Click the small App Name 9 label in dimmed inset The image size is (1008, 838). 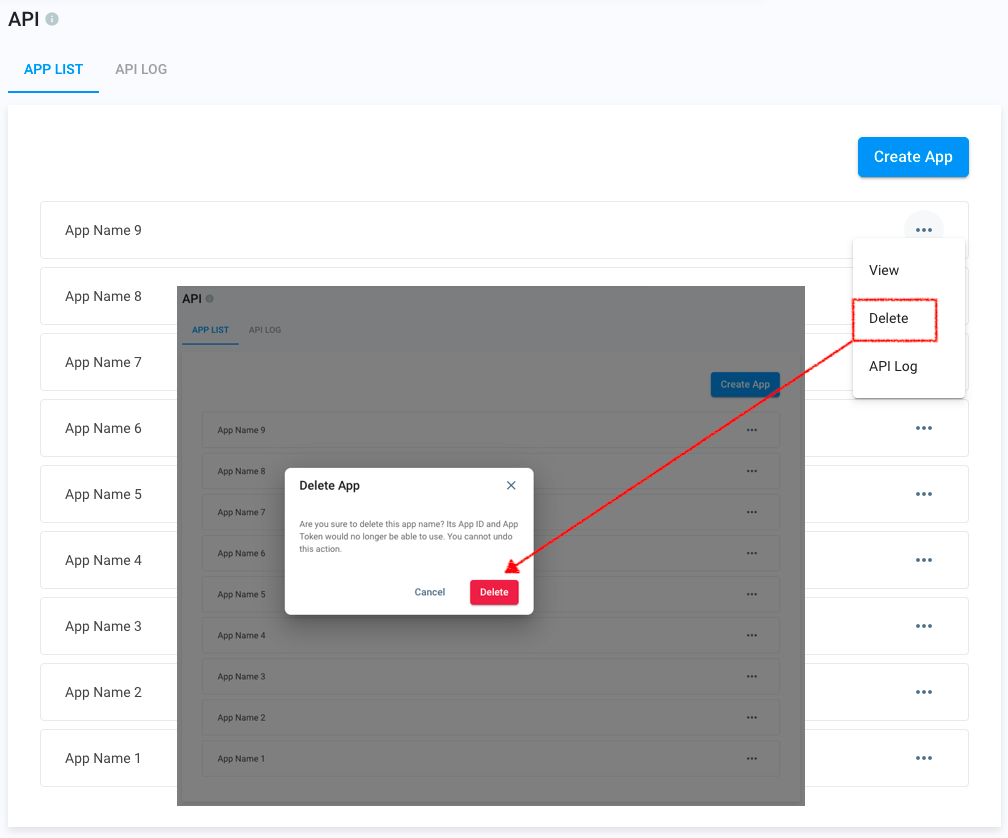click(x=241, y=430)
